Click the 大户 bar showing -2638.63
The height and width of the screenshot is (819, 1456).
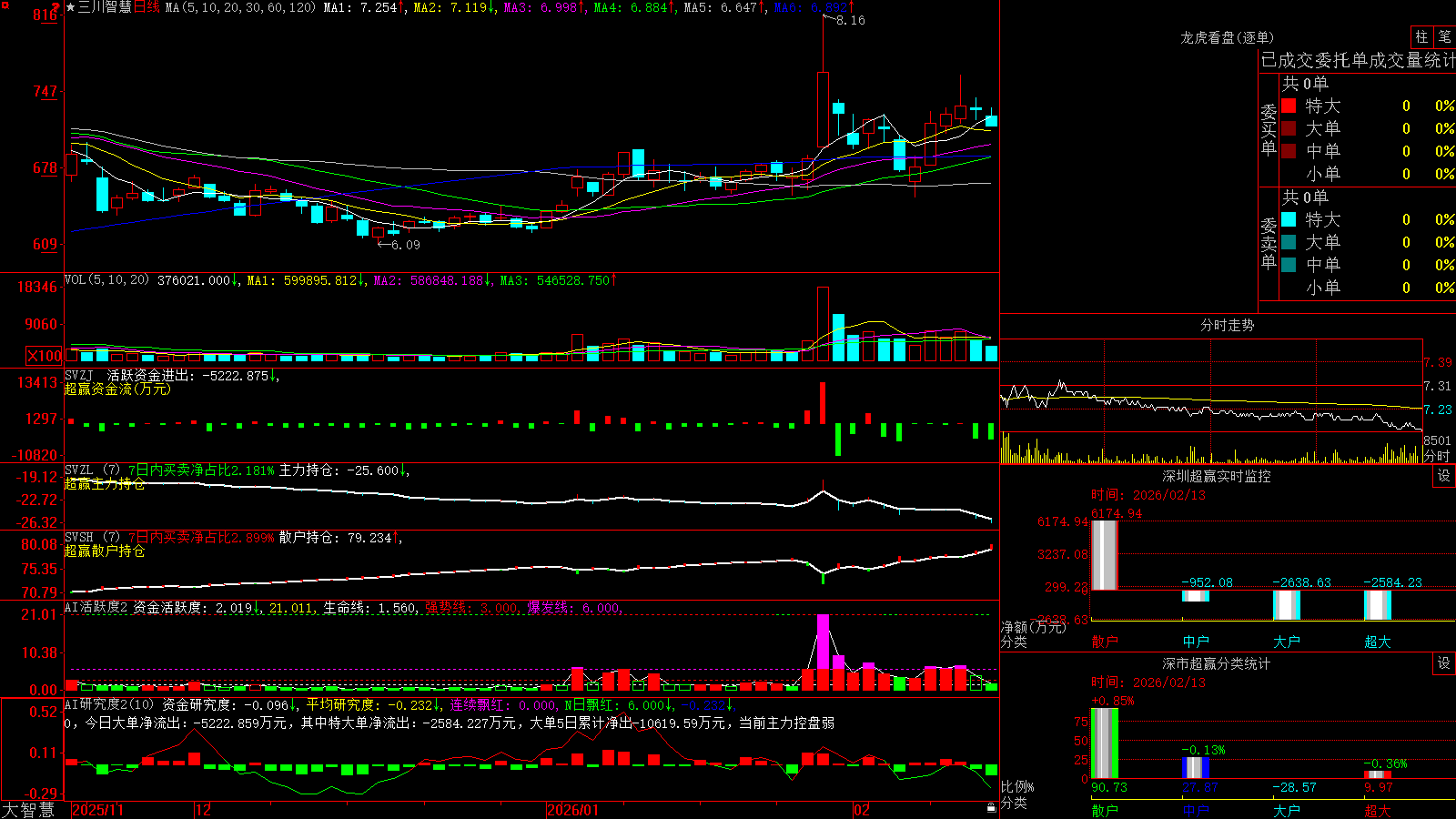click(1287, 605)
